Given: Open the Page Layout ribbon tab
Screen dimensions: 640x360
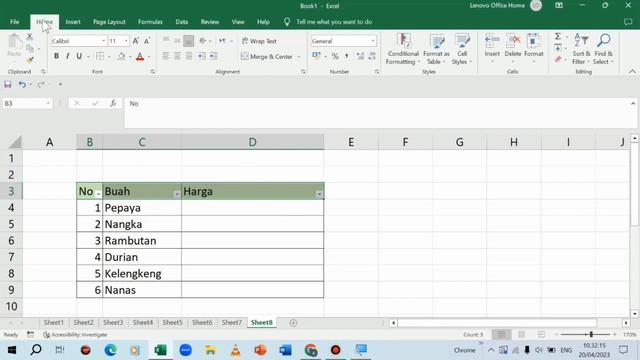Looking at the screenshot, I should (109, 22).
